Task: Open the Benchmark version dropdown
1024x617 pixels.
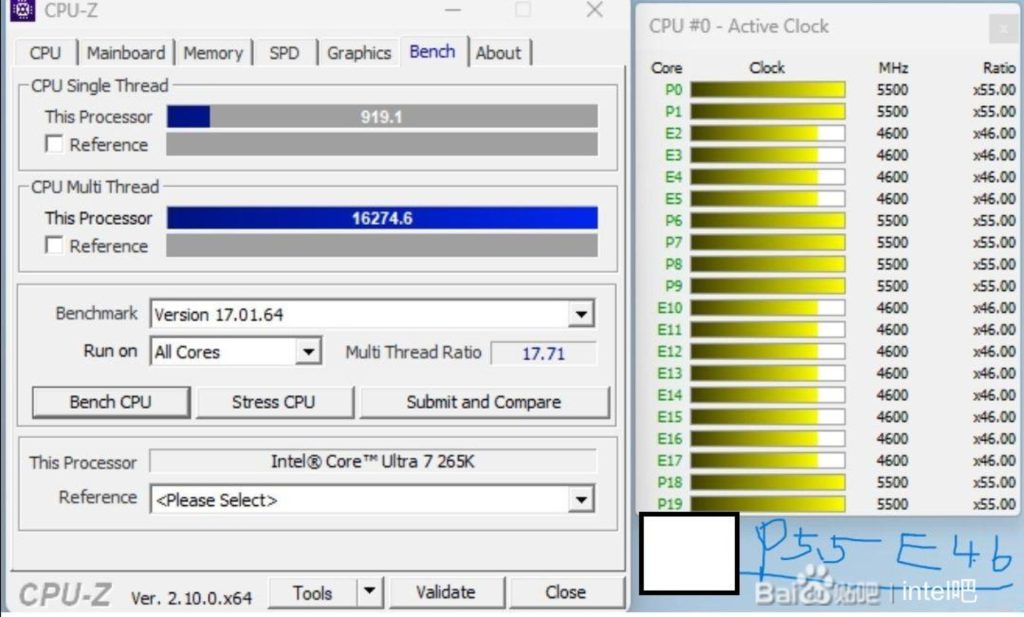Action: (580, 314)
